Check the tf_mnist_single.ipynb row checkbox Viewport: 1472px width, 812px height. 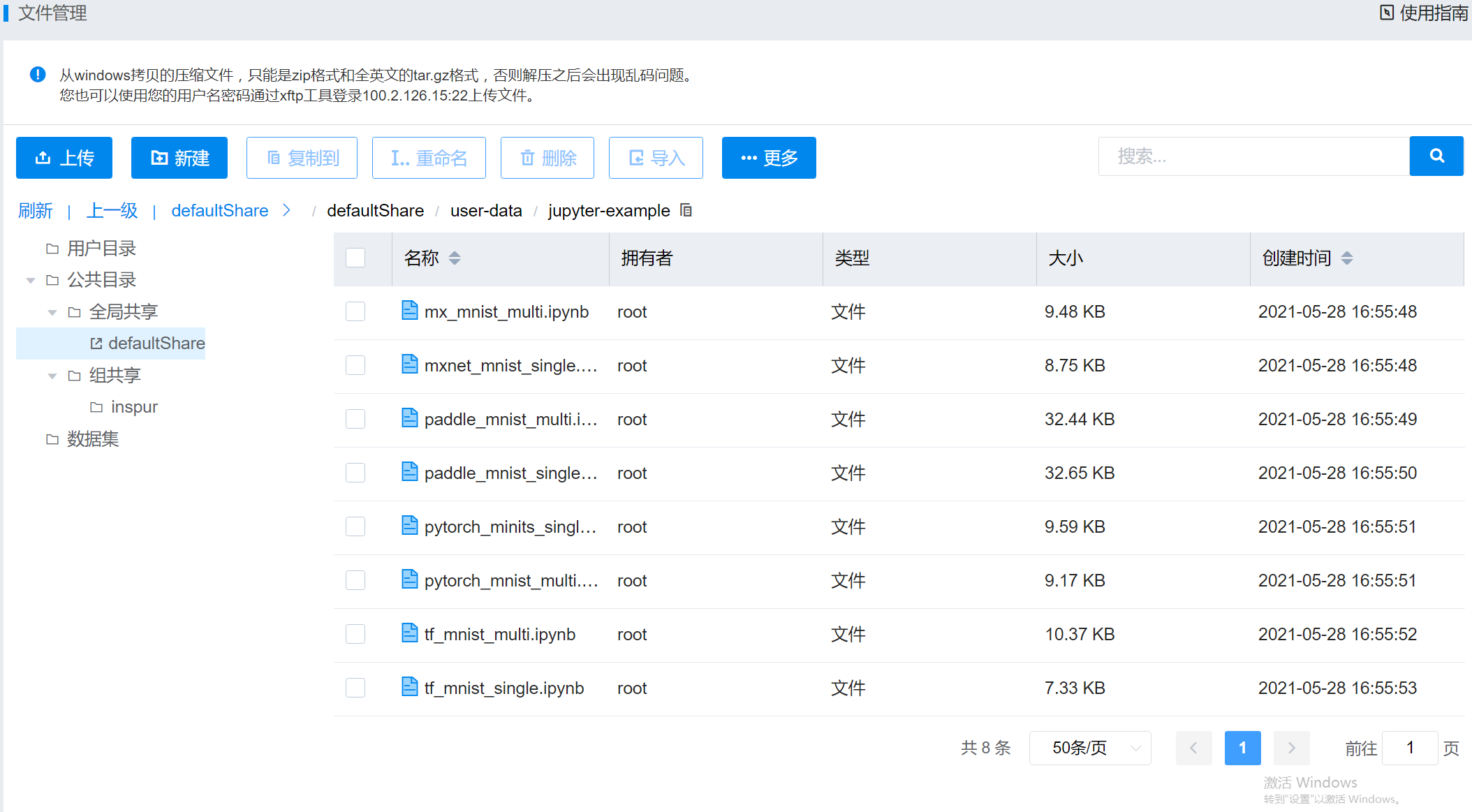point(355,688)
